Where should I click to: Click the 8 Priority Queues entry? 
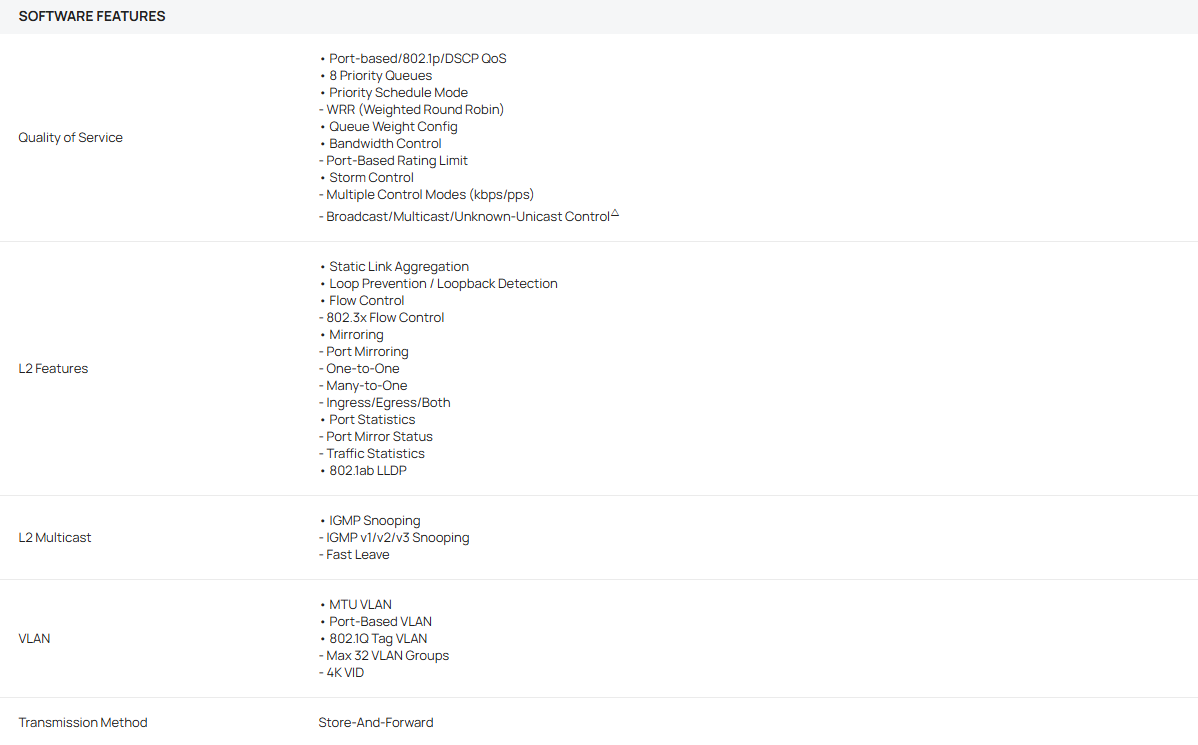tap(380, 75)
